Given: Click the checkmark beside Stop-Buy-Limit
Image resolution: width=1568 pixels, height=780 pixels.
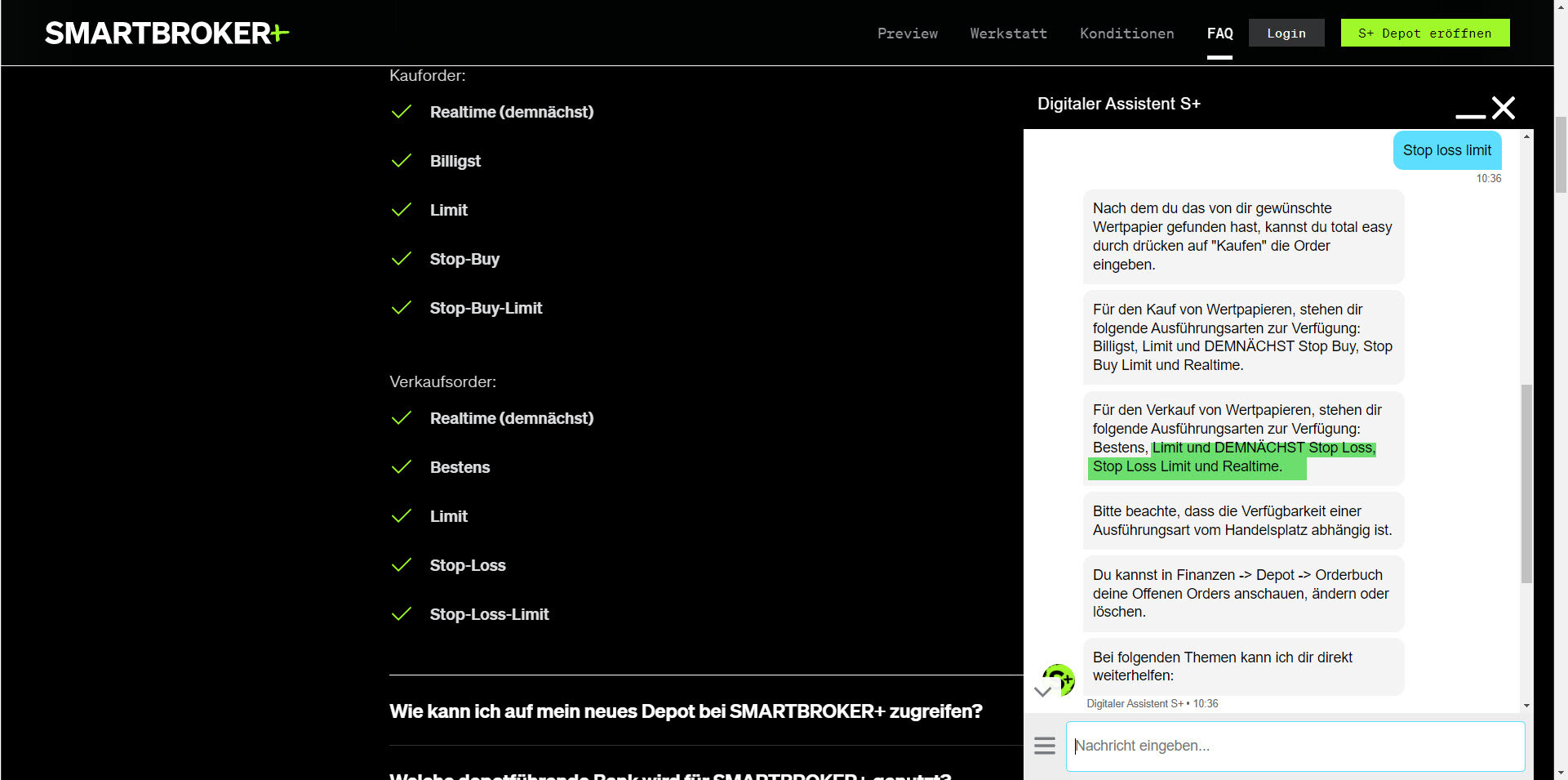Looking at the screenshot, I should (x=401, y=308).
